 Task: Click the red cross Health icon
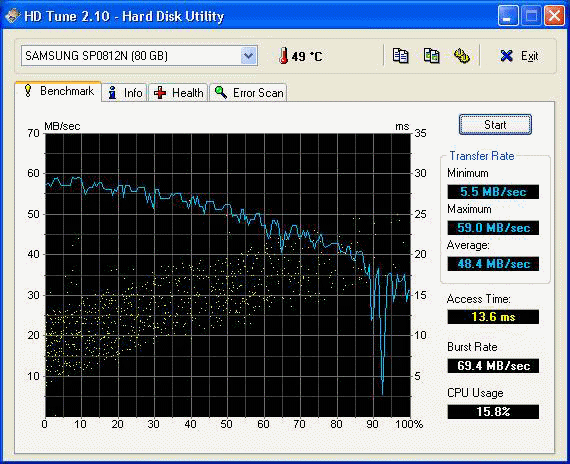160,93
